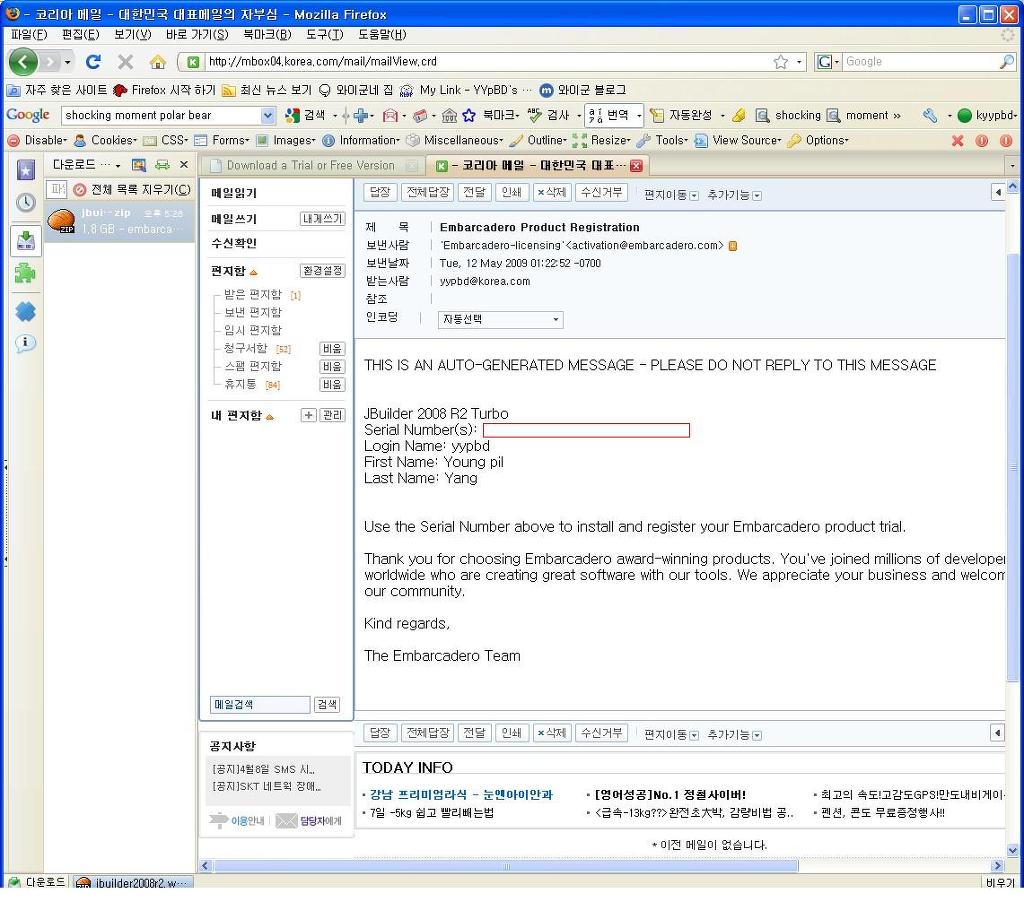Open the Back button history dropdown
Screen dimensions: 1024x919
(x=67, y=63)
